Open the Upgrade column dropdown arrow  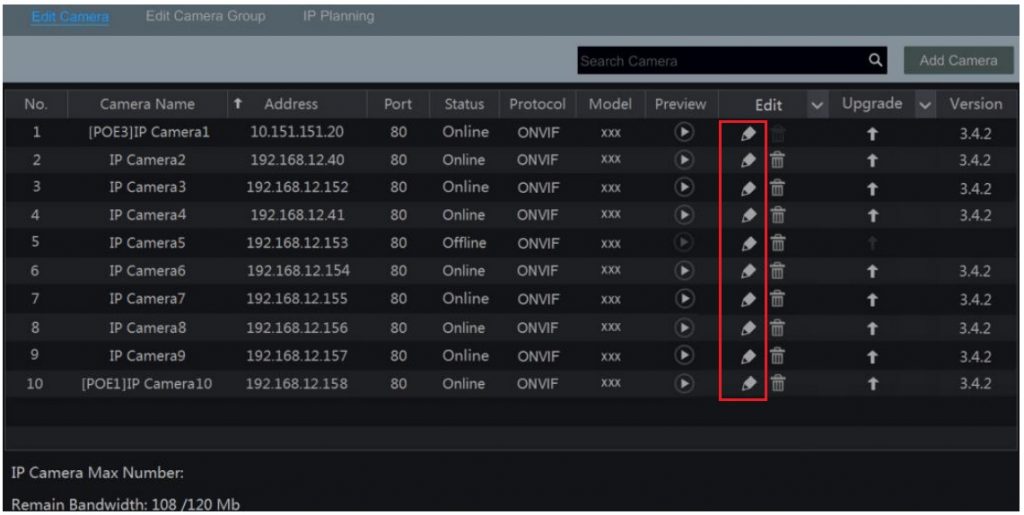(924, 105)
